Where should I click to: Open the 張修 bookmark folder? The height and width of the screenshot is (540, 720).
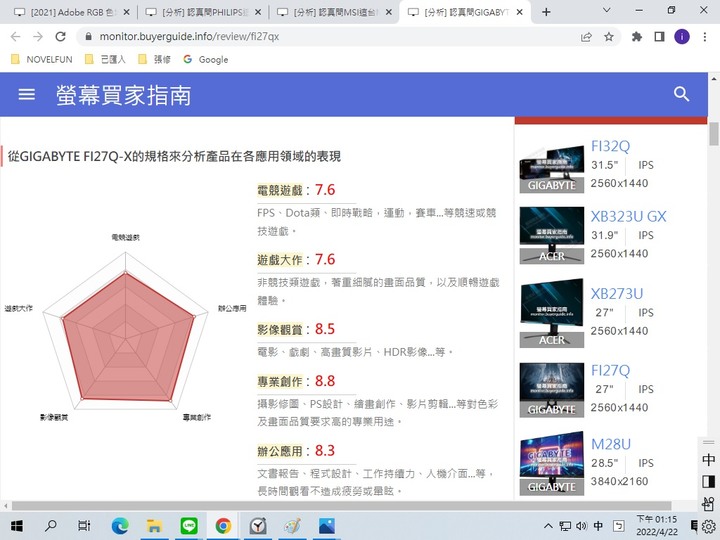point(154,59)
